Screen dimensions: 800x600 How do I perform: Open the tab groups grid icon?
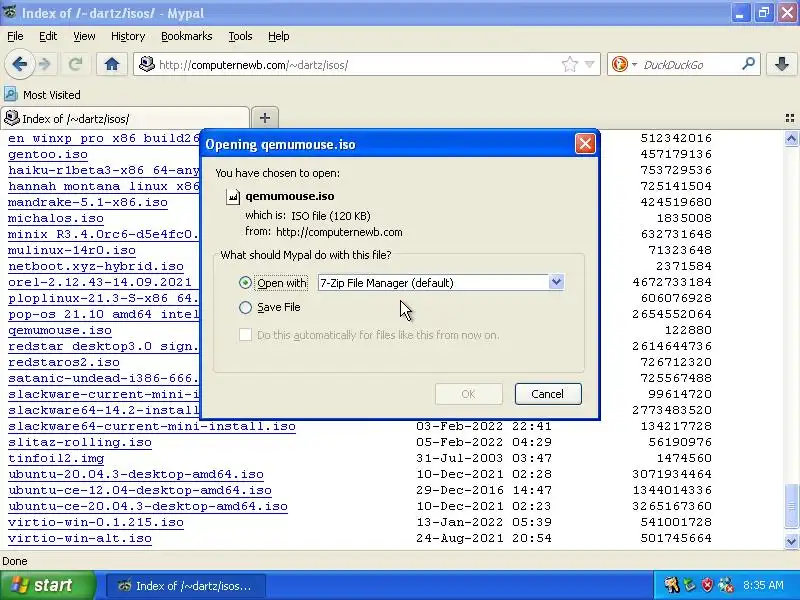pos(789,118)
